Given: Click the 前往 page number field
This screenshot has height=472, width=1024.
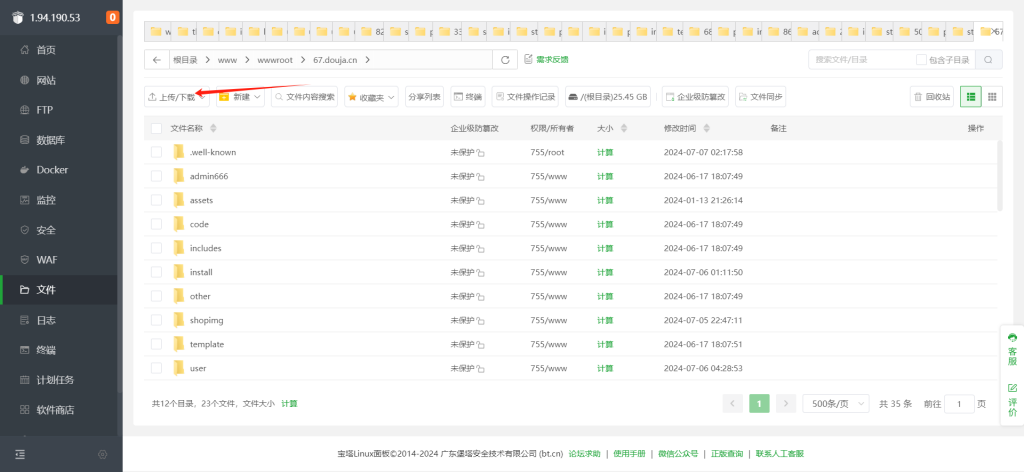Looking at the screenshot, I should coord(959,404).
